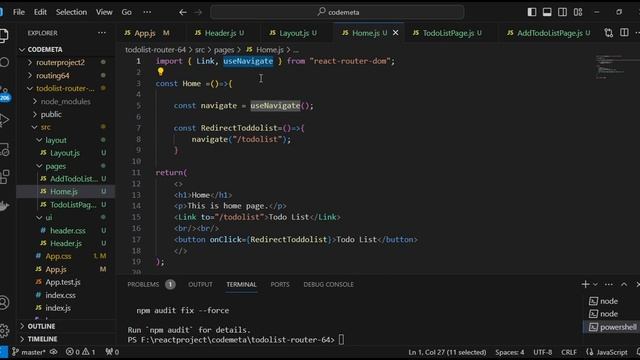
Task: Open the Docker view in activity bar
Action: (4, 205)
